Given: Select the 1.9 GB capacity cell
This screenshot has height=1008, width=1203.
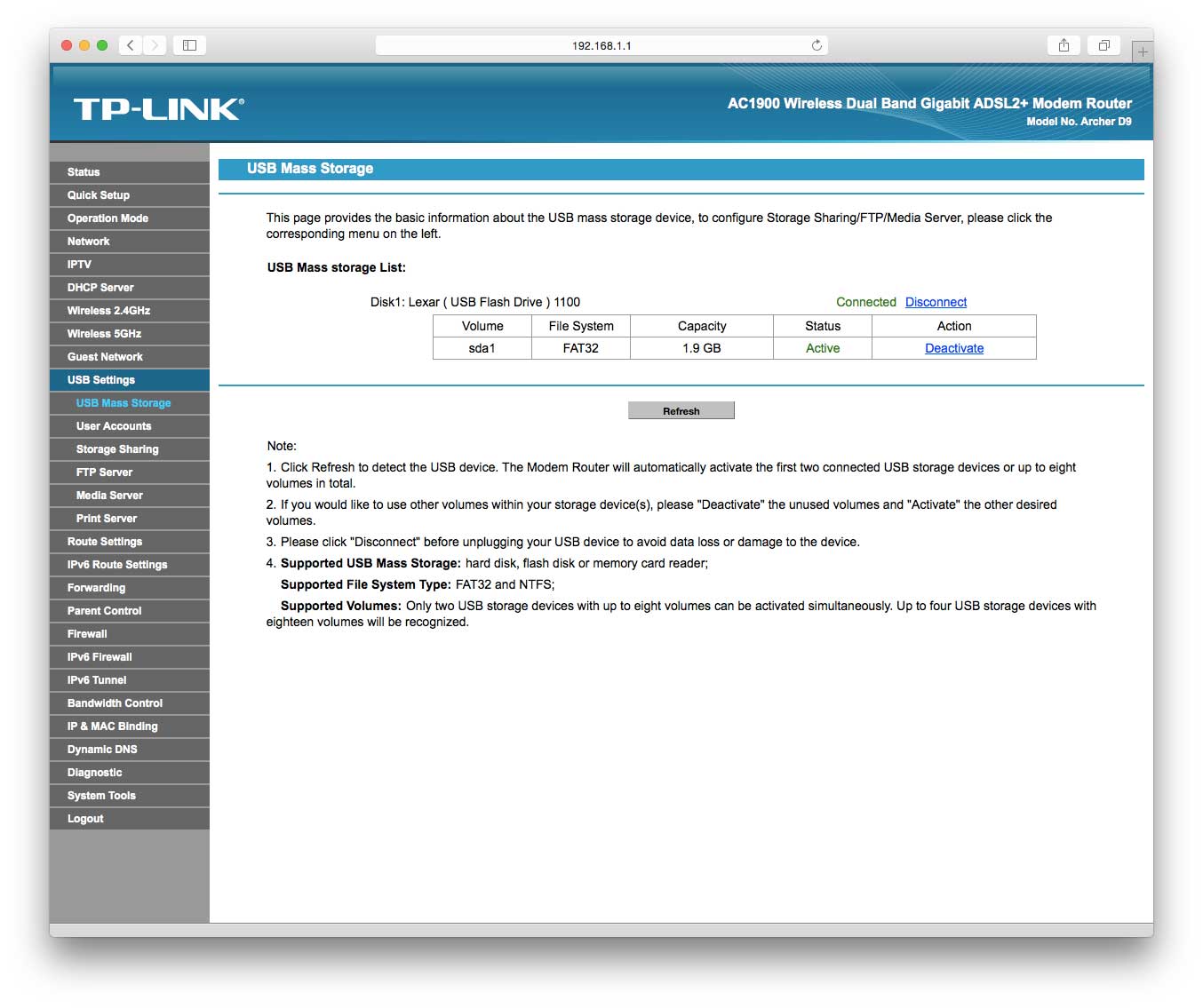Looking at the screenshot, I should coord(702,348).
